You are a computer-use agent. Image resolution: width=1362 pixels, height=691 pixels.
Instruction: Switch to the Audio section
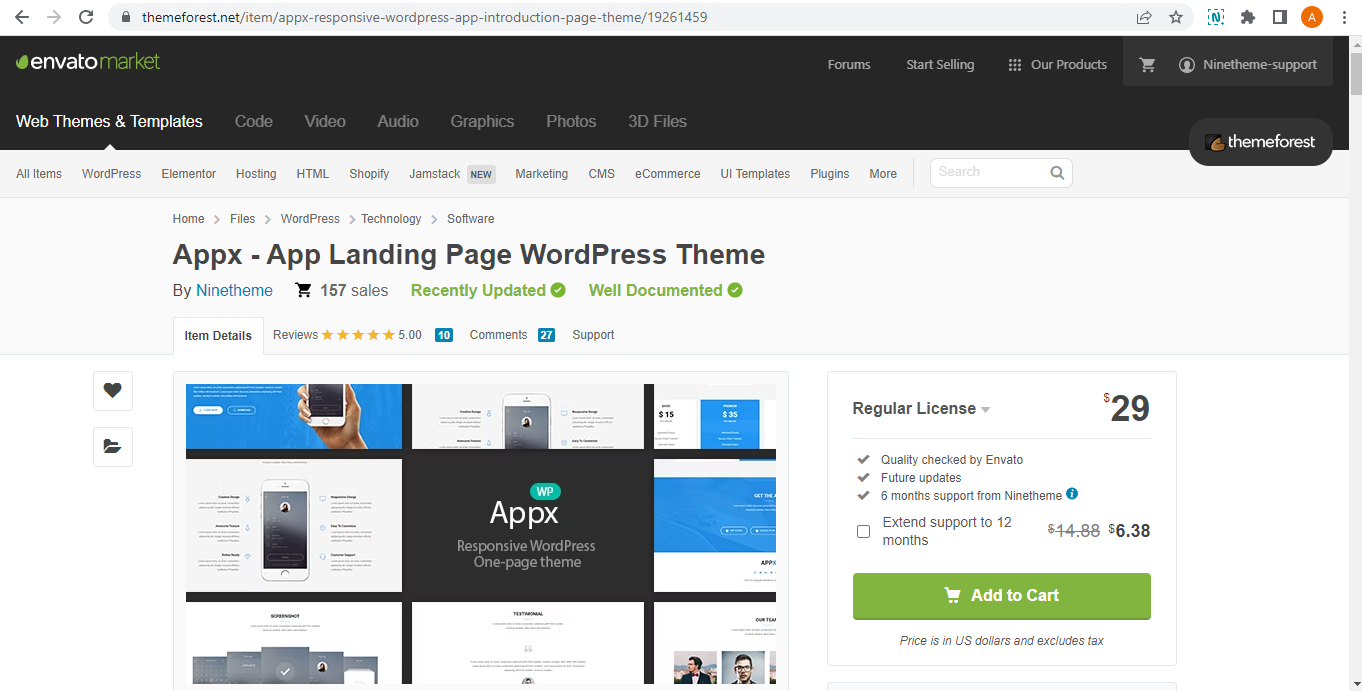coord(398,122)
